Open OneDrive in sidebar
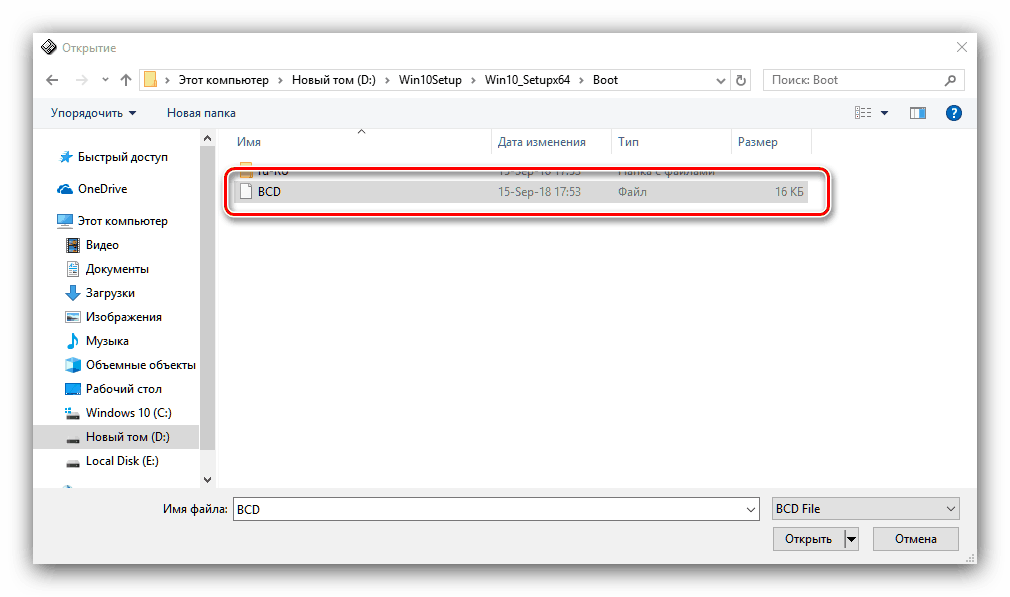 [x=102, y=189]
